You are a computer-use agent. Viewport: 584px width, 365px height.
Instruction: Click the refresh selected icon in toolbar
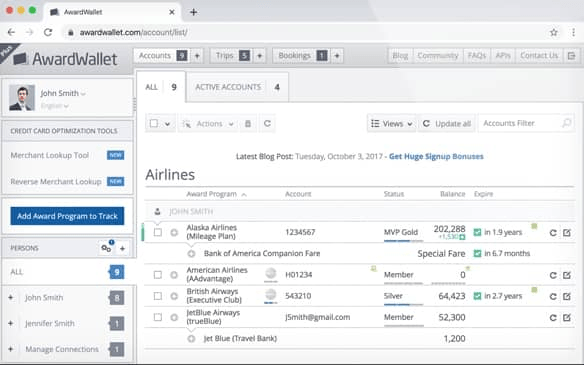267,123
